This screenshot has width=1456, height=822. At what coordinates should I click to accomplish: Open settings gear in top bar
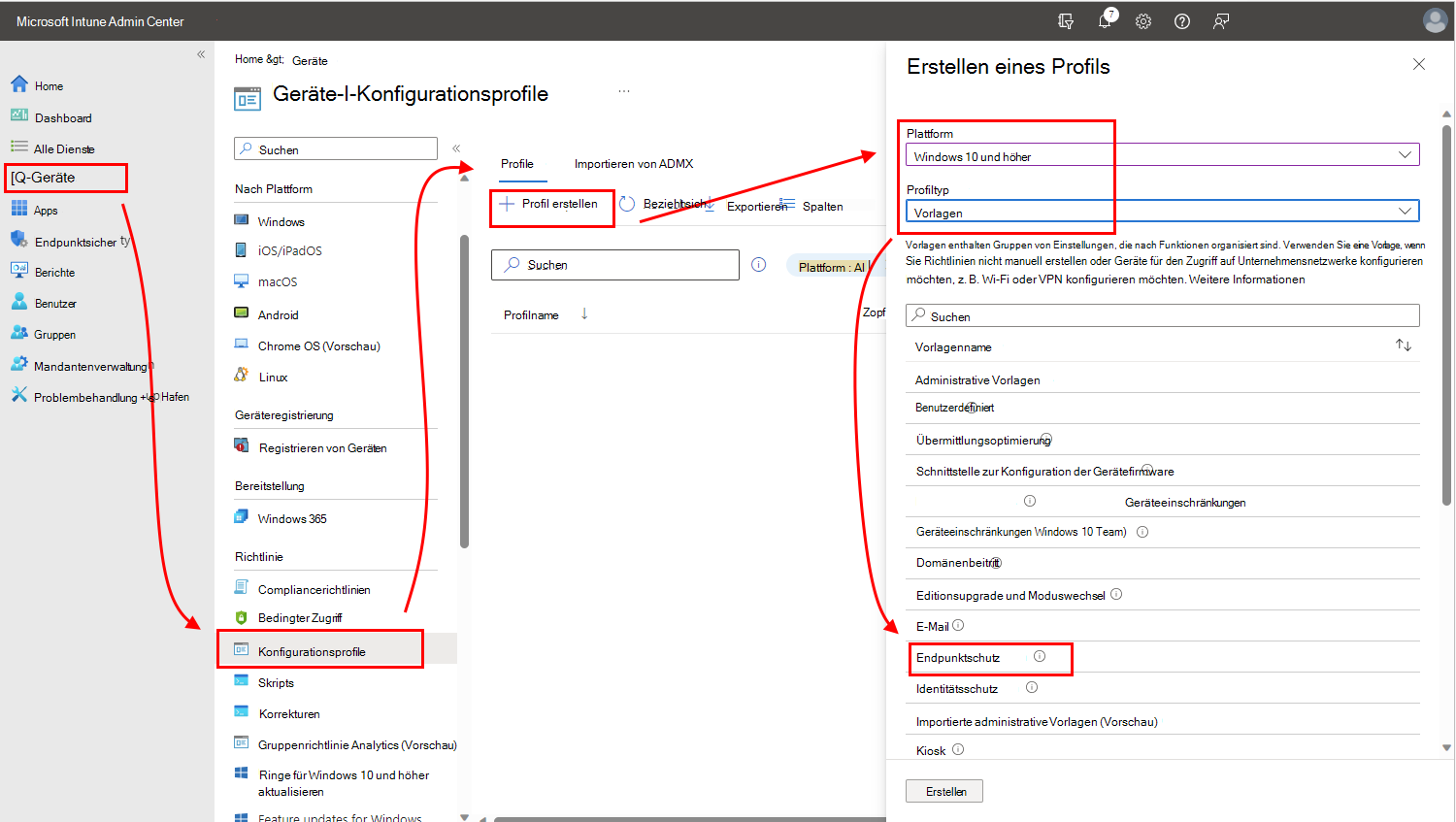[1143, 21]
